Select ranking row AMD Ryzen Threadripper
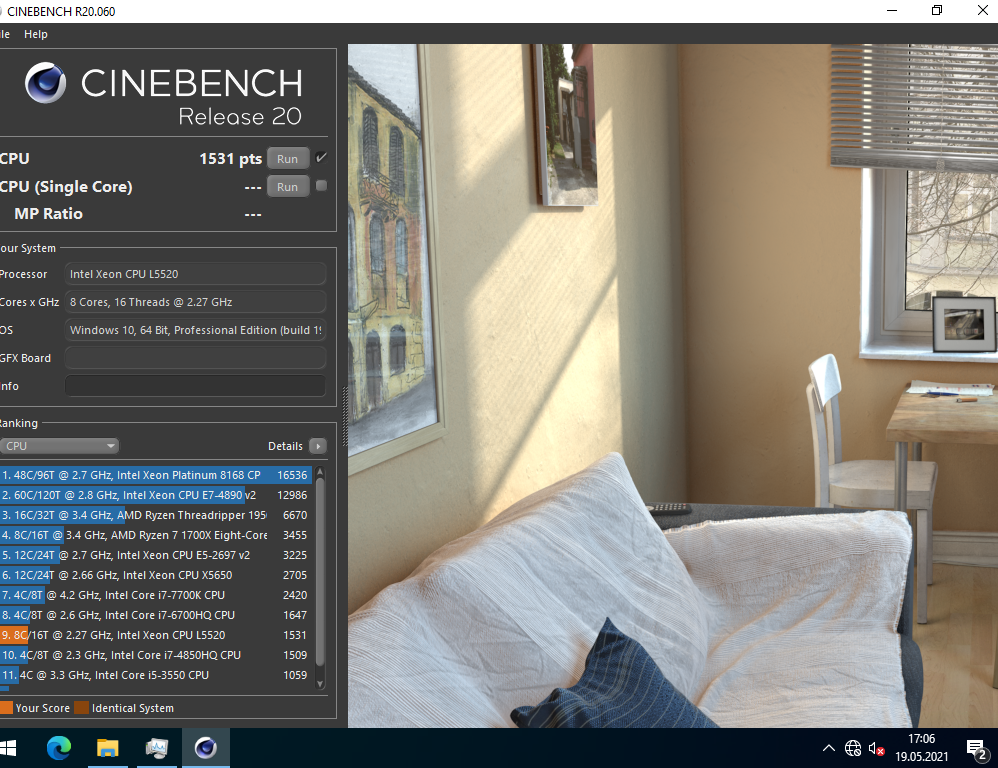Screen dimensions: 998x768 click(156, 515)
